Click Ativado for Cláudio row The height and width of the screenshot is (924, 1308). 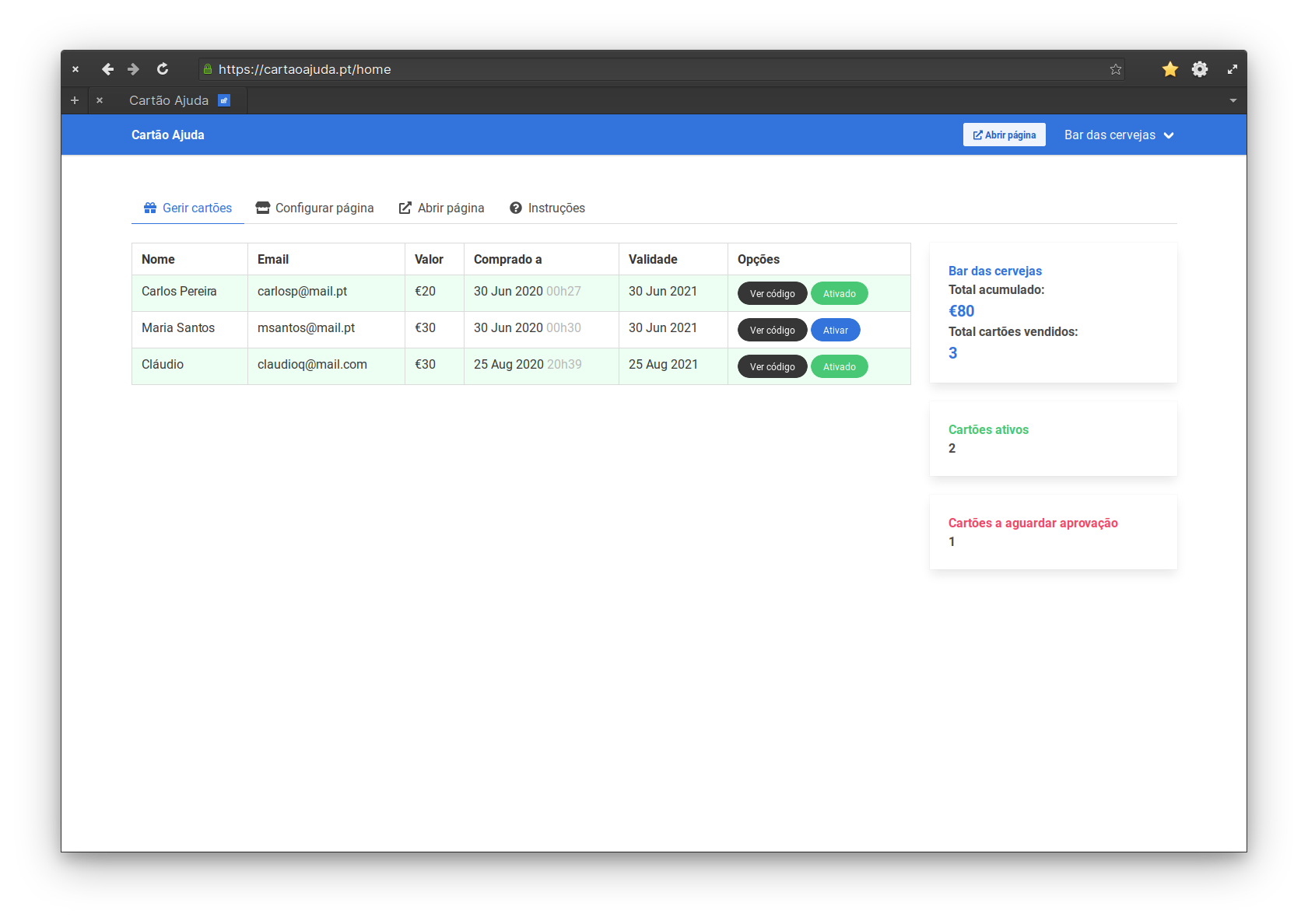pos(840,366)
